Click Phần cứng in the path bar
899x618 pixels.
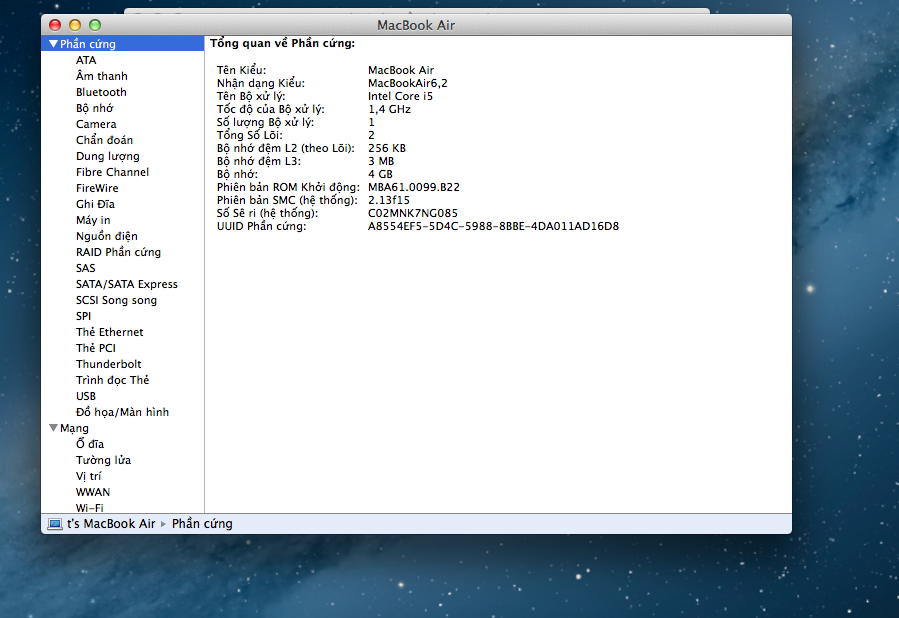pos(202,524)
